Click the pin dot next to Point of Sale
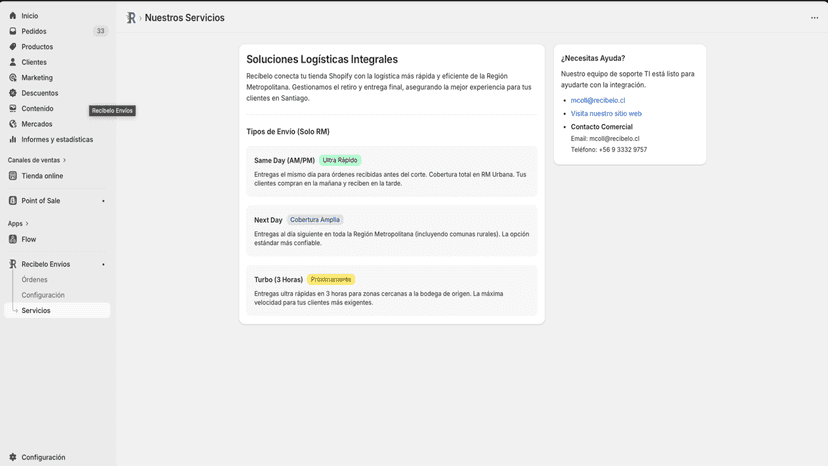This screenshot has height=466, width=828. tap(104, 201)
